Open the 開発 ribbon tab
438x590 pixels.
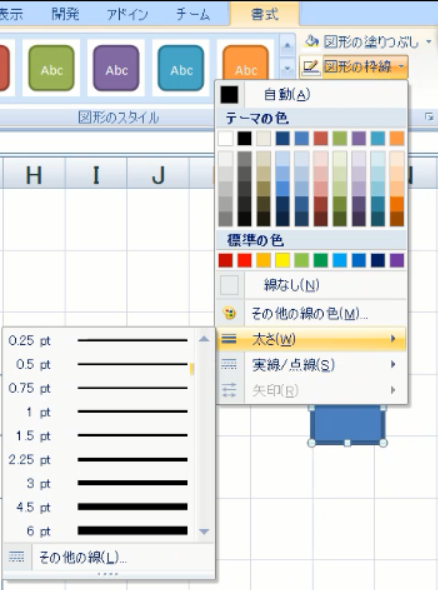[65, 14]
